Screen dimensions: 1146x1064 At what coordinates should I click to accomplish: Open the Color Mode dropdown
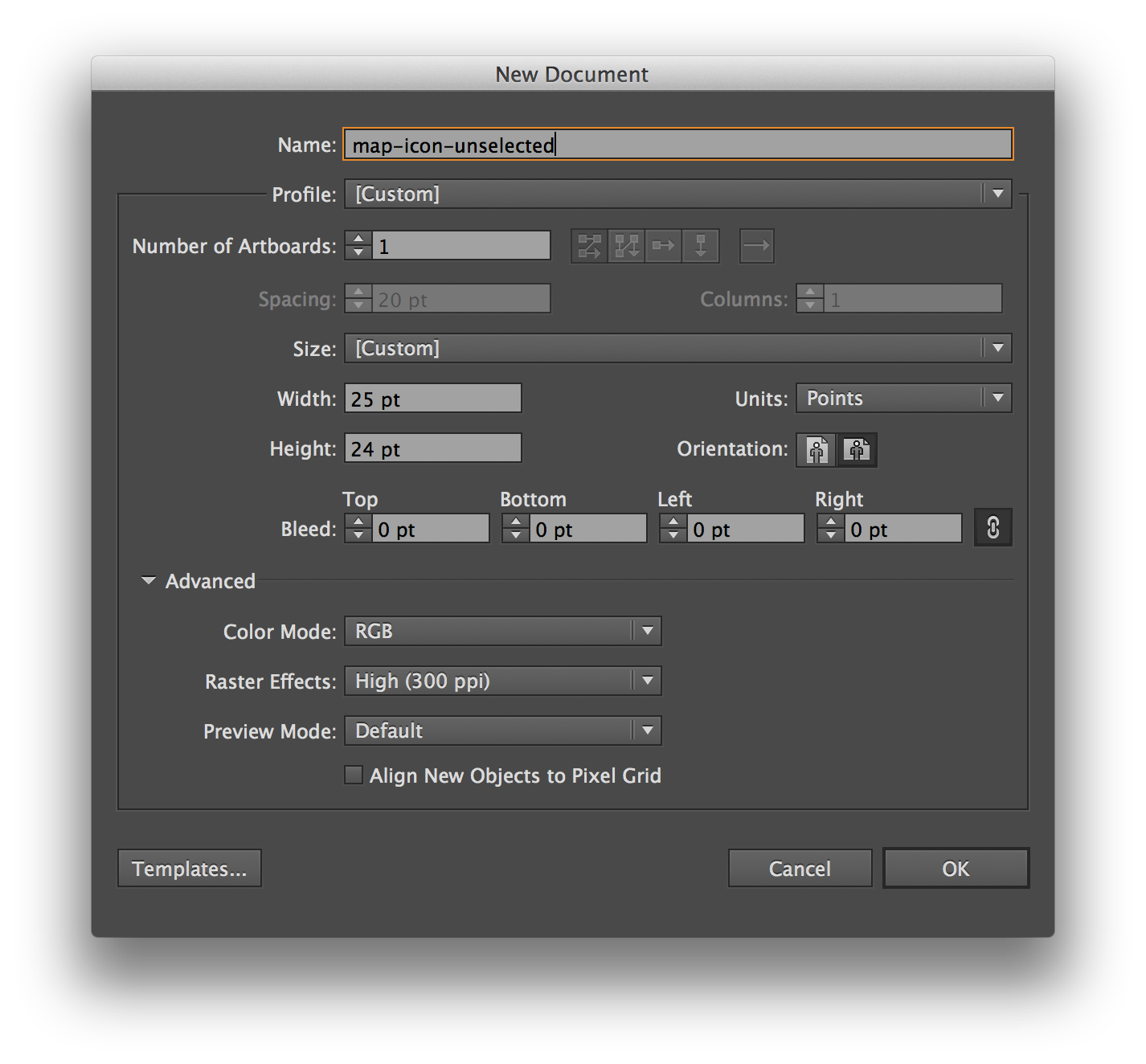[x=647, y=632]
